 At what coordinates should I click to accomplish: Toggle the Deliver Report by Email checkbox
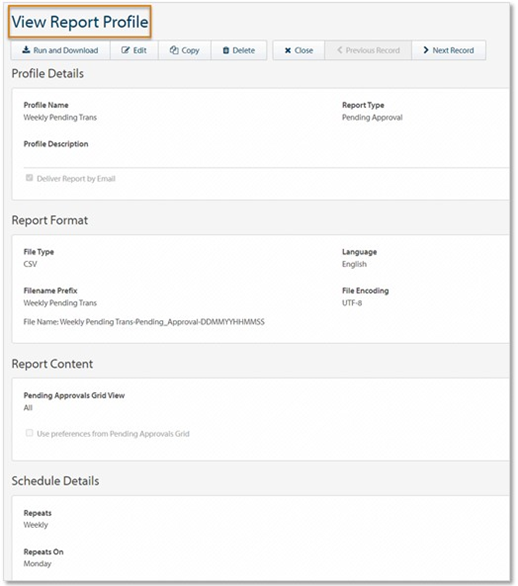[x=29, y=178]
